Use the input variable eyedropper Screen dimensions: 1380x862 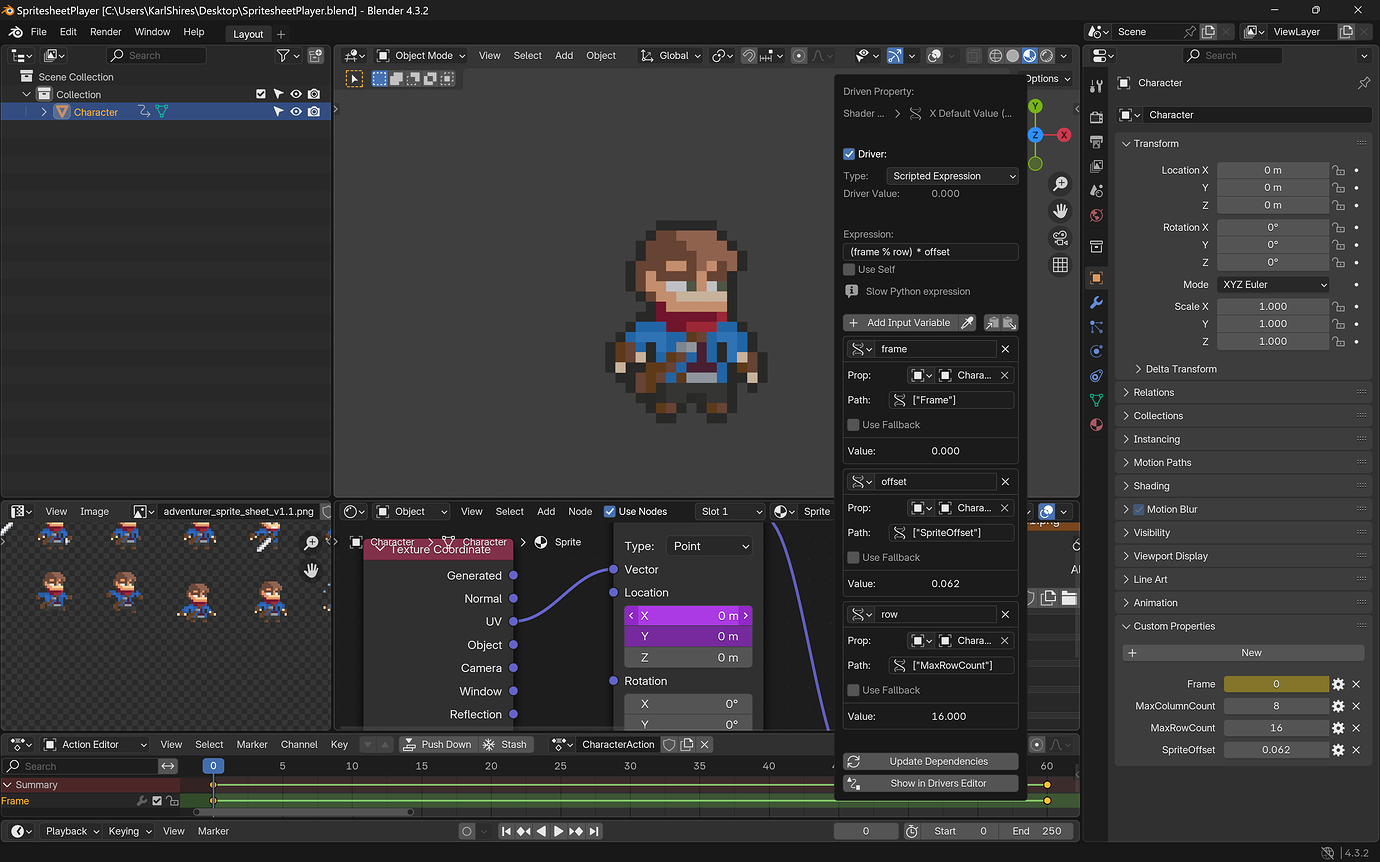tap(967, 323)
